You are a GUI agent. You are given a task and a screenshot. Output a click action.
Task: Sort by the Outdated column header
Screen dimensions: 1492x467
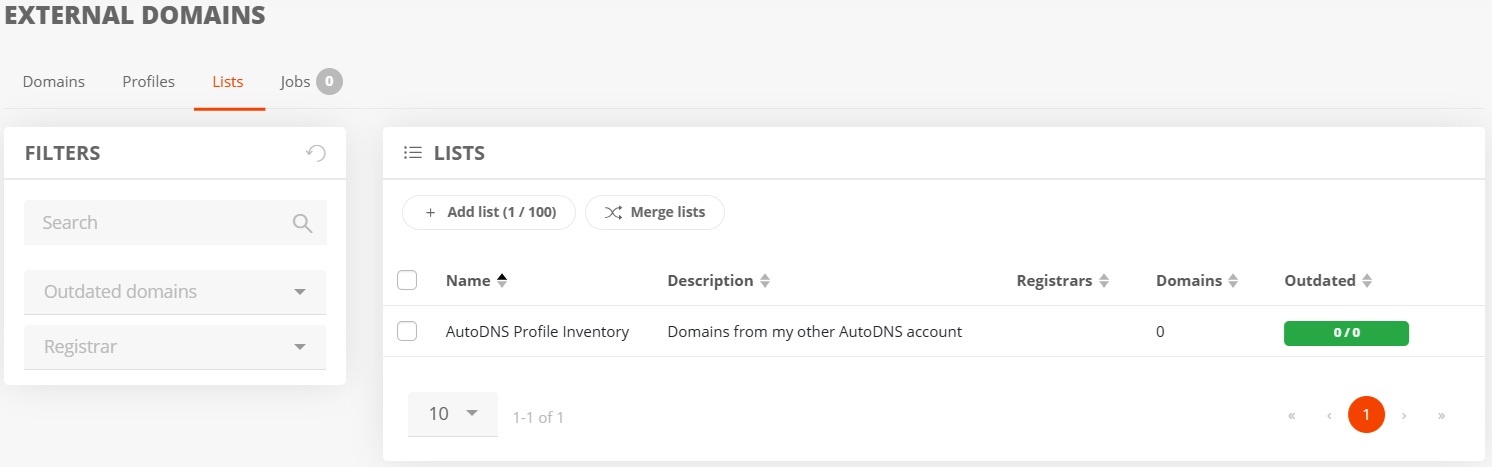coord(1320,281)
